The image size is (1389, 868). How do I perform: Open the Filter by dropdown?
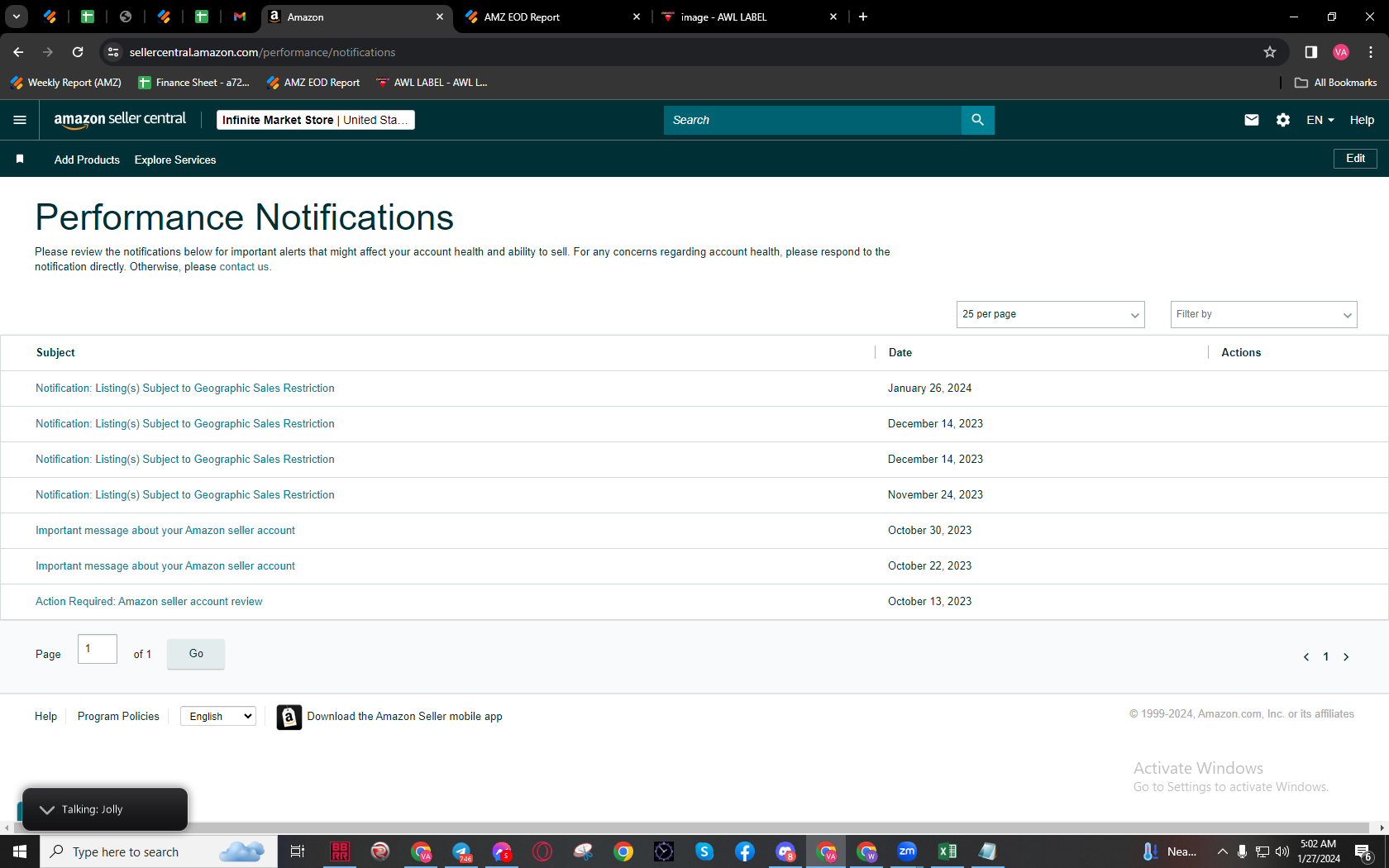click(x=1264, y=314)
